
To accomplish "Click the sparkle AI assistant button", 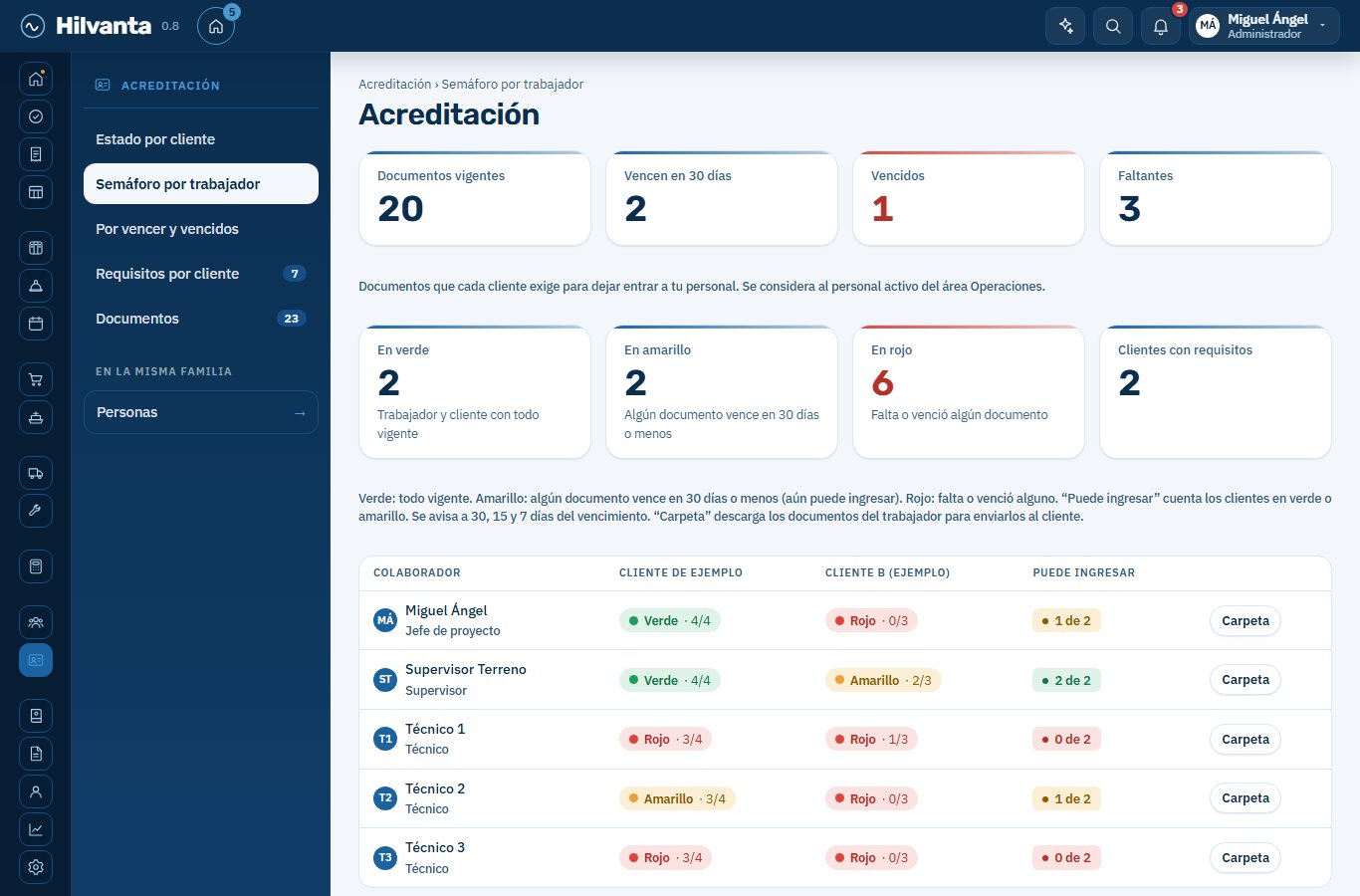I will [1065, 26].
